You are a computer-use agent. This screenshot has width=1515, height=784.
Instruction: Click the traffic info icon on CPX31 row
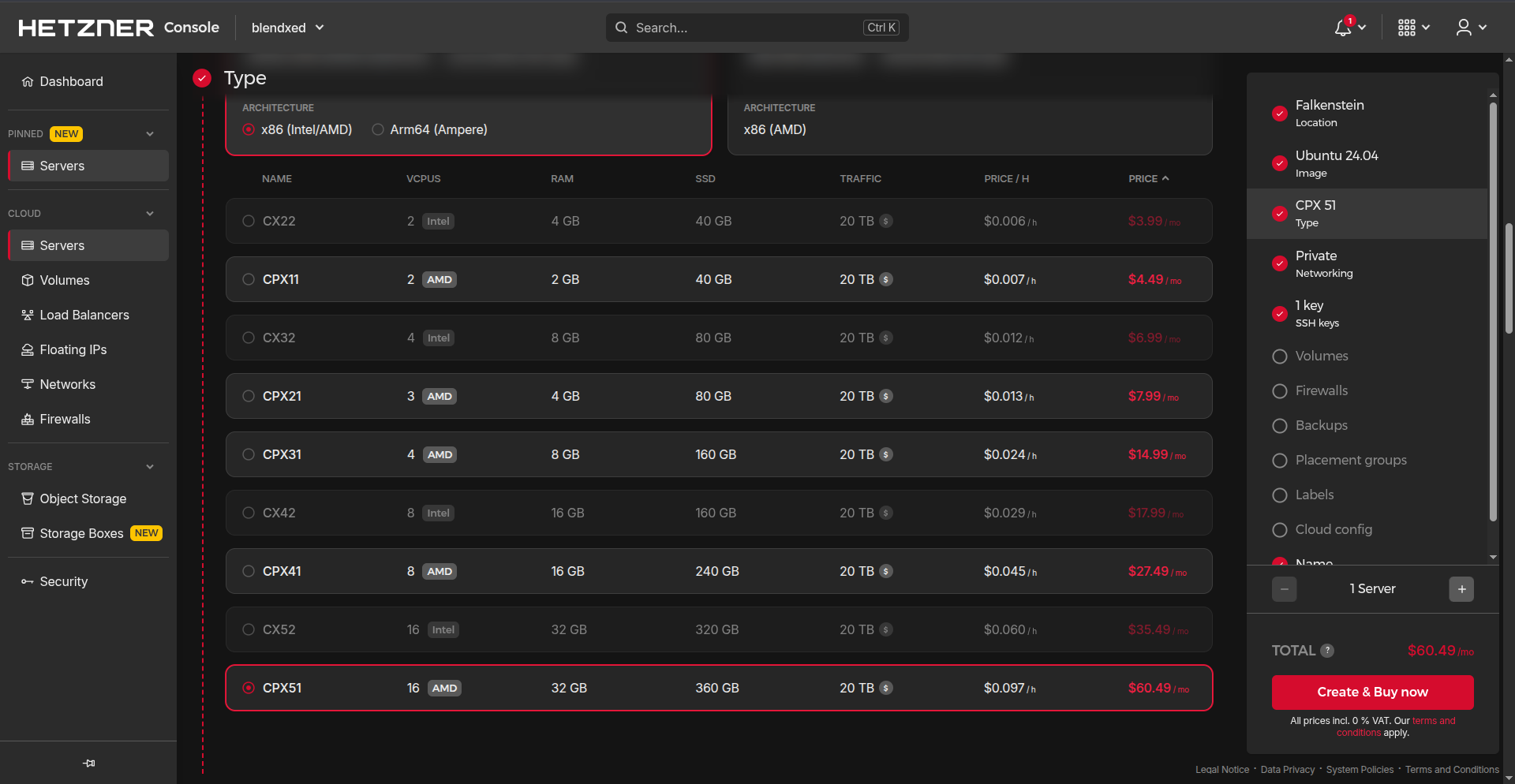pos(886,455)
